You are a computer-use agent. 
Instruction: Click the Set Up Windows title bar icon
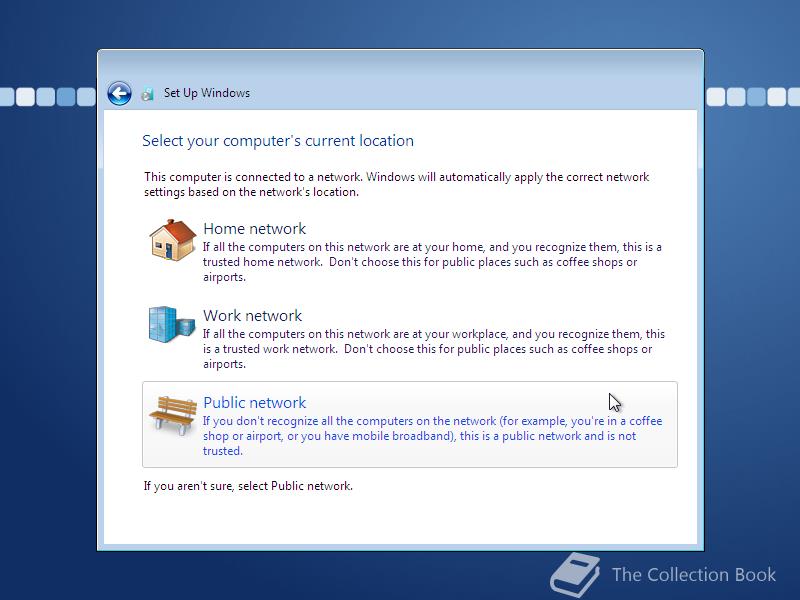tap(148, 92)
